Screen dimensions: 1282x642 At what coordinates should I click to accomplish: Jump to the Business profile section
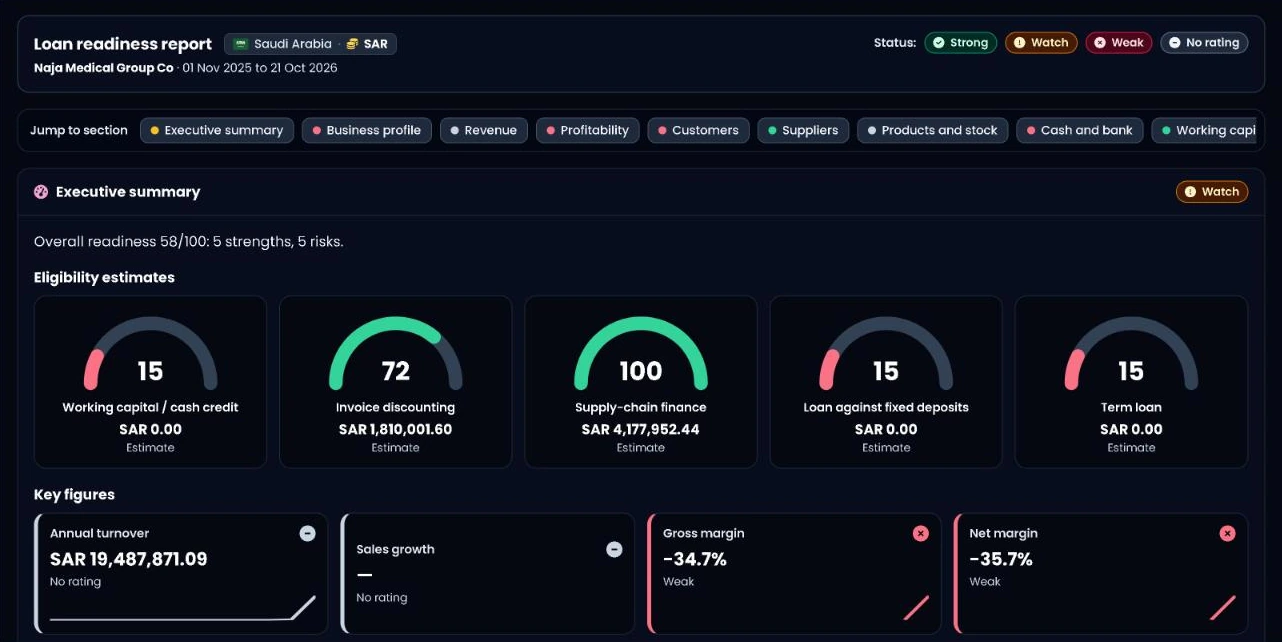[367, 131]
